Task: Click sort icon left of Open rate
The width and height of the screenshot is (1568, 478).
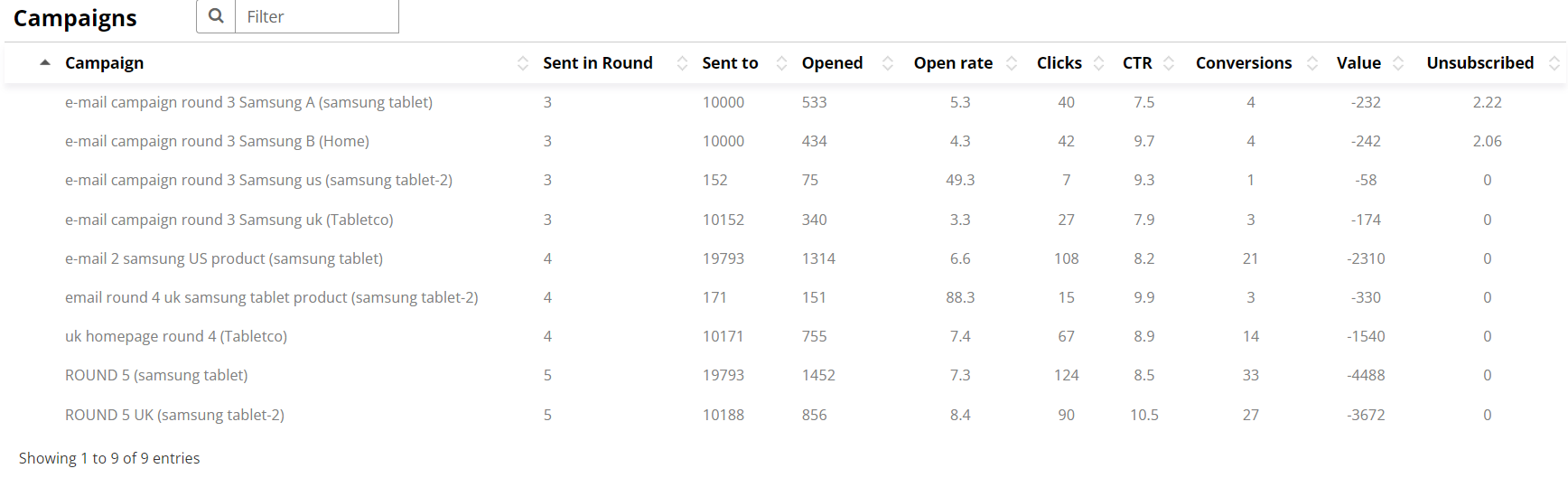Action: pos(888,62)
